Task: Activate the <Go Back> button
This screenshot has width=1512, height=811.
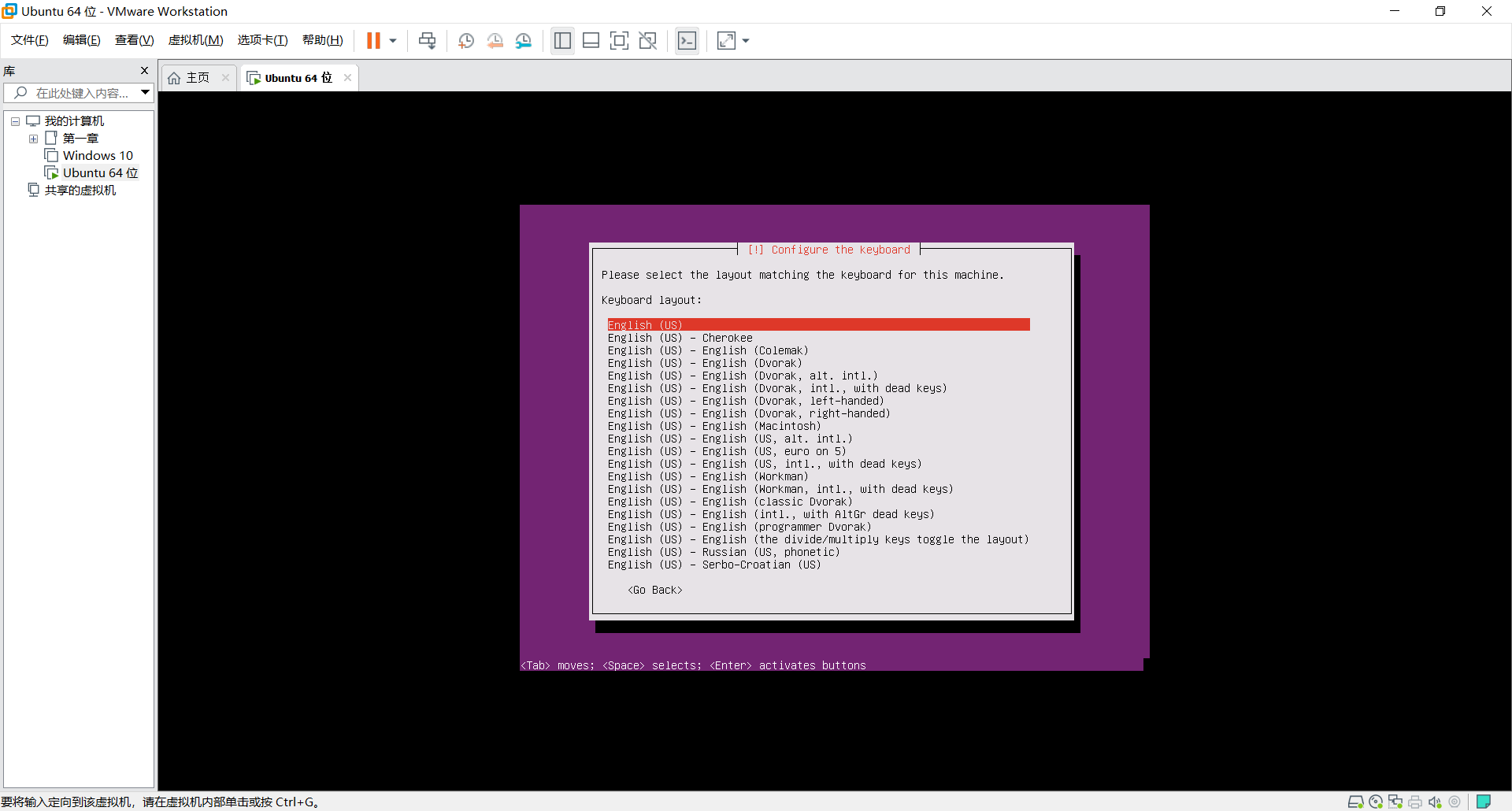Action: click(x=655, y=590)
